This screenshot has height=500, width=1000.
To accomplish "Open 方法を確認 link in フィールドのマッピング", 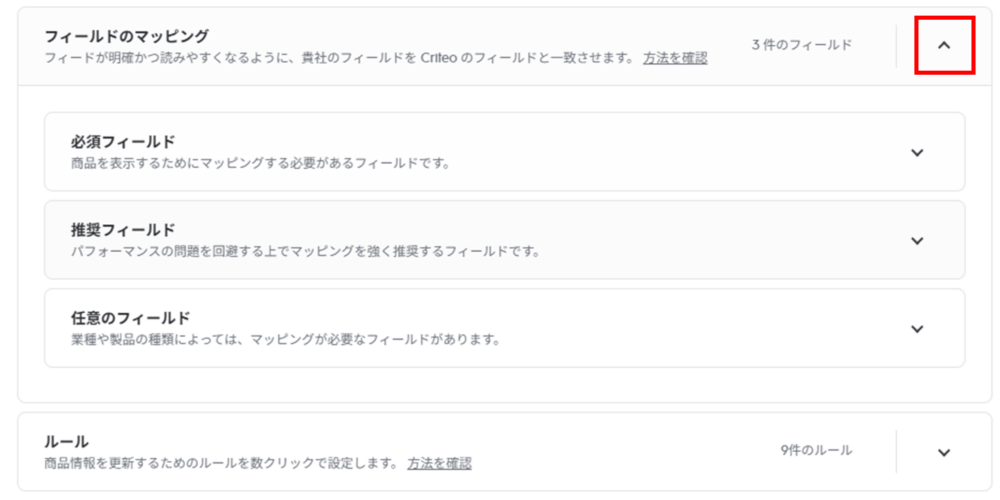I will pos(675,58).
